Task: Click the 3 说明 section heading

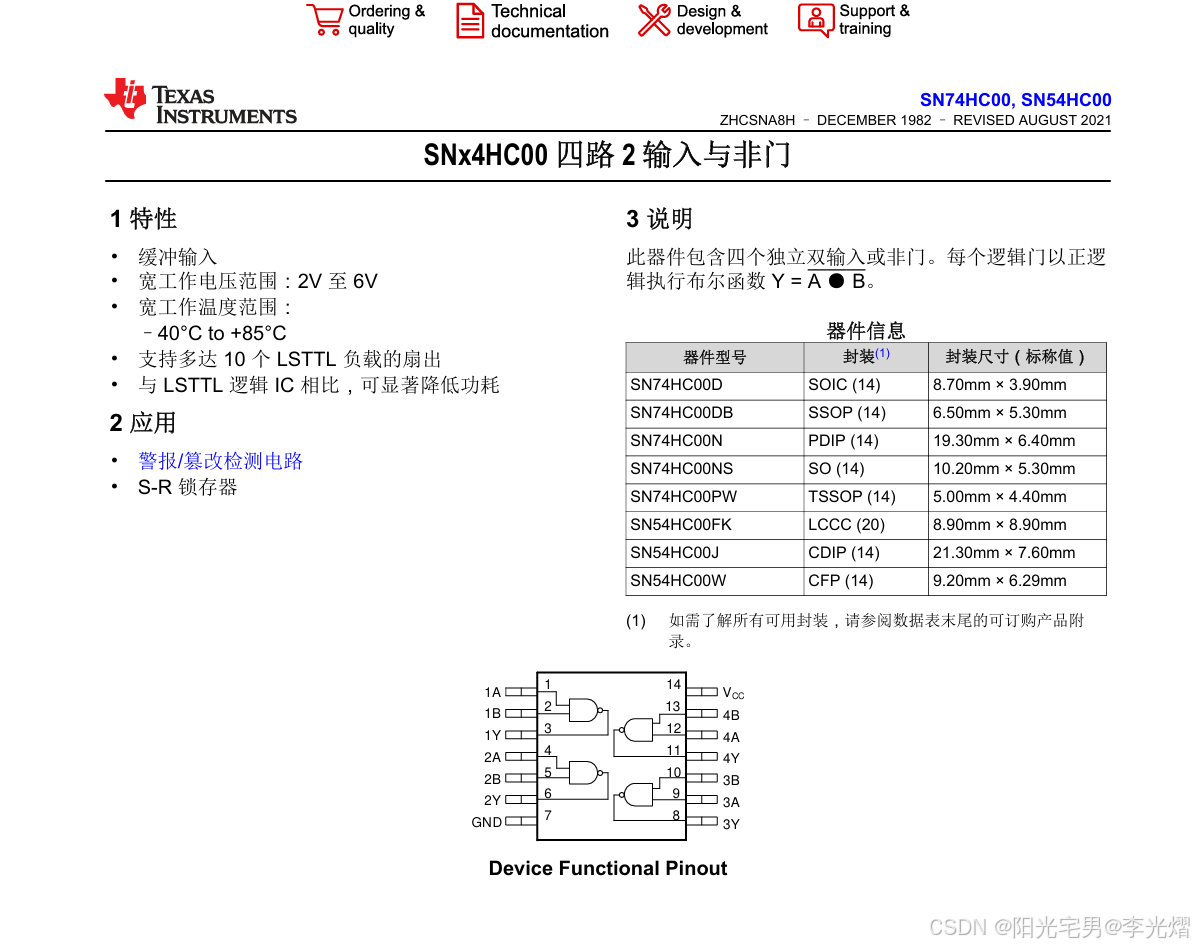Action: tap(659, 219)
